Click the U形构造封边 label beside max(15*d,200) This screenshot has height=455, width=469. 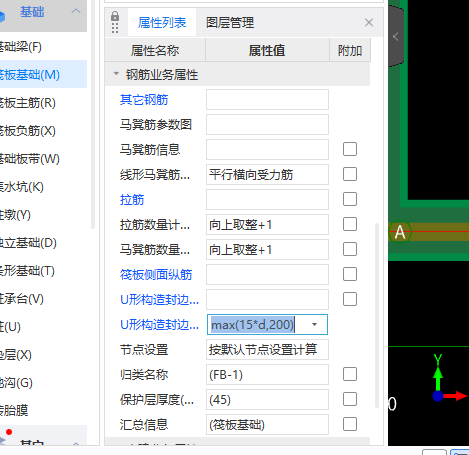(x=159, y=325)
